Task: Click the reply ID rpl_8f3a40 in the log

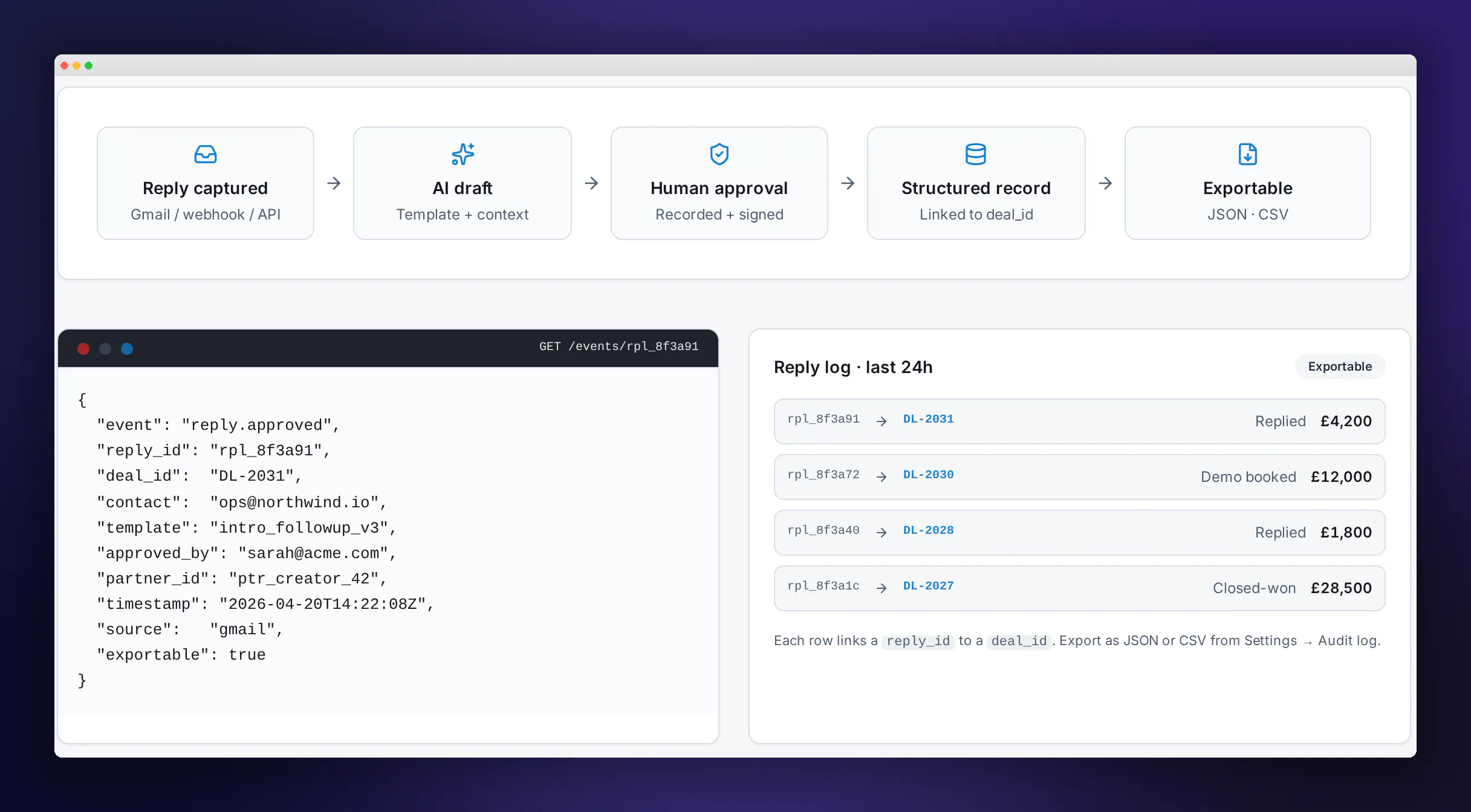Action: (823, 530)
